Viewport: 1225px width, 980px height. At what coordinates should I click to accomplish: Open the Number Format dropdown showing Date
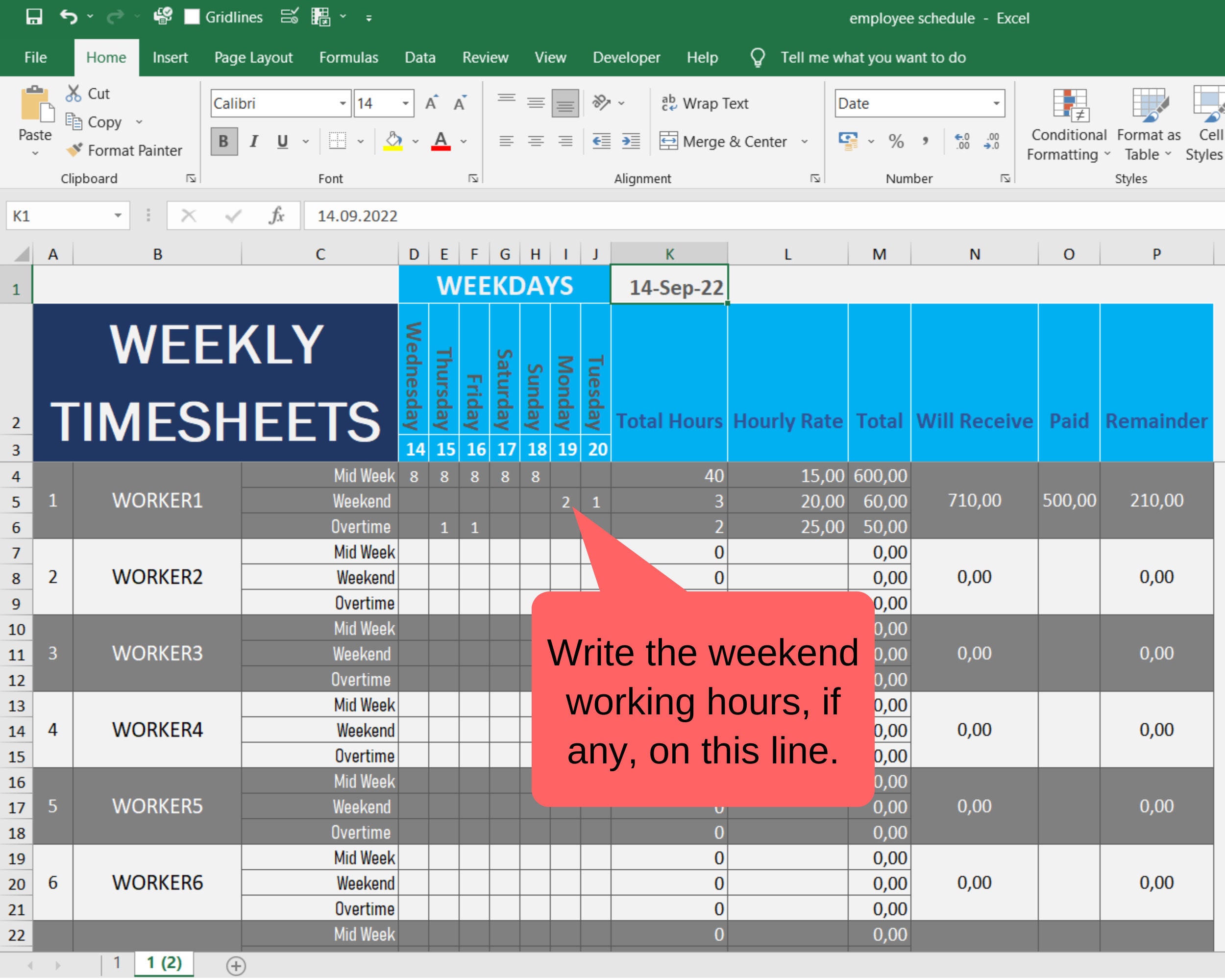click(x=998, y=103)
